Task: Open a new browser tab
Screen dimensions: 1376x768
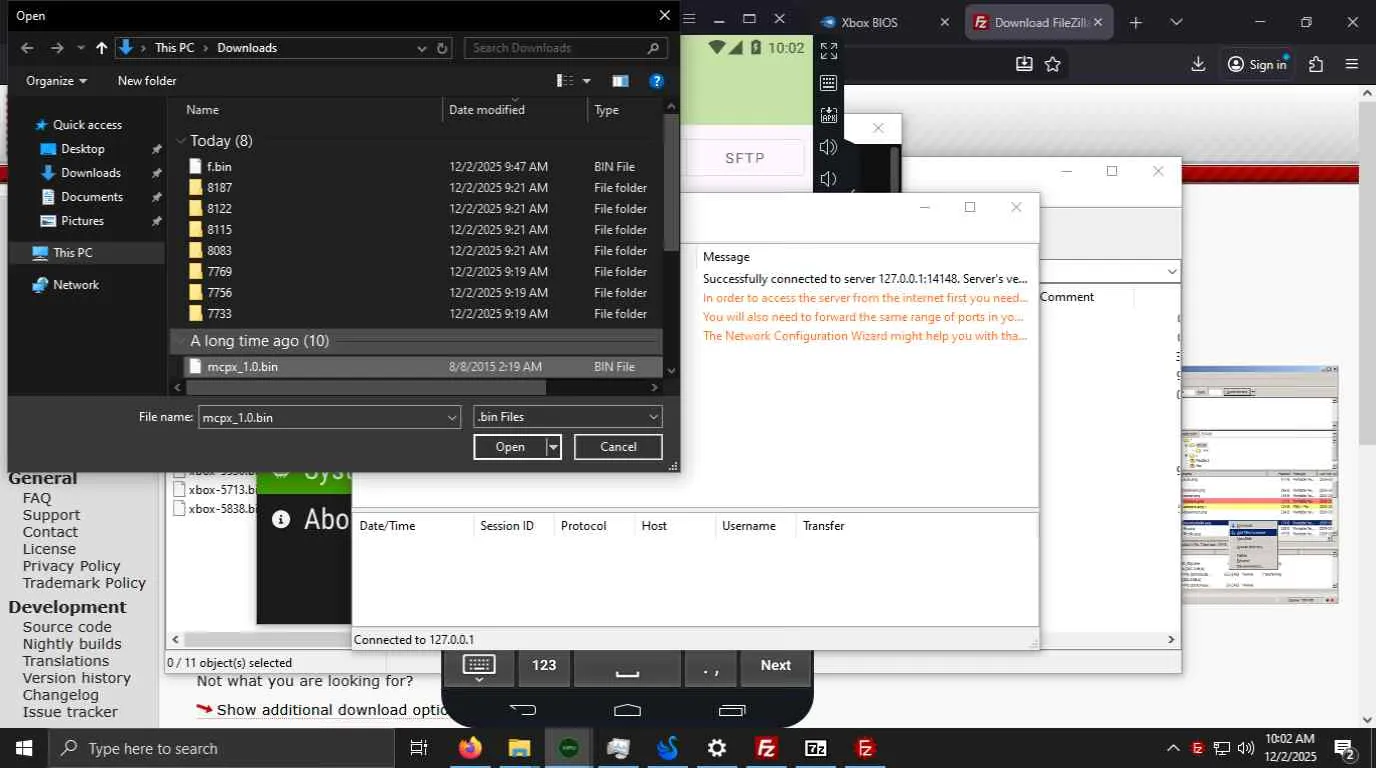Action: 1135,22
